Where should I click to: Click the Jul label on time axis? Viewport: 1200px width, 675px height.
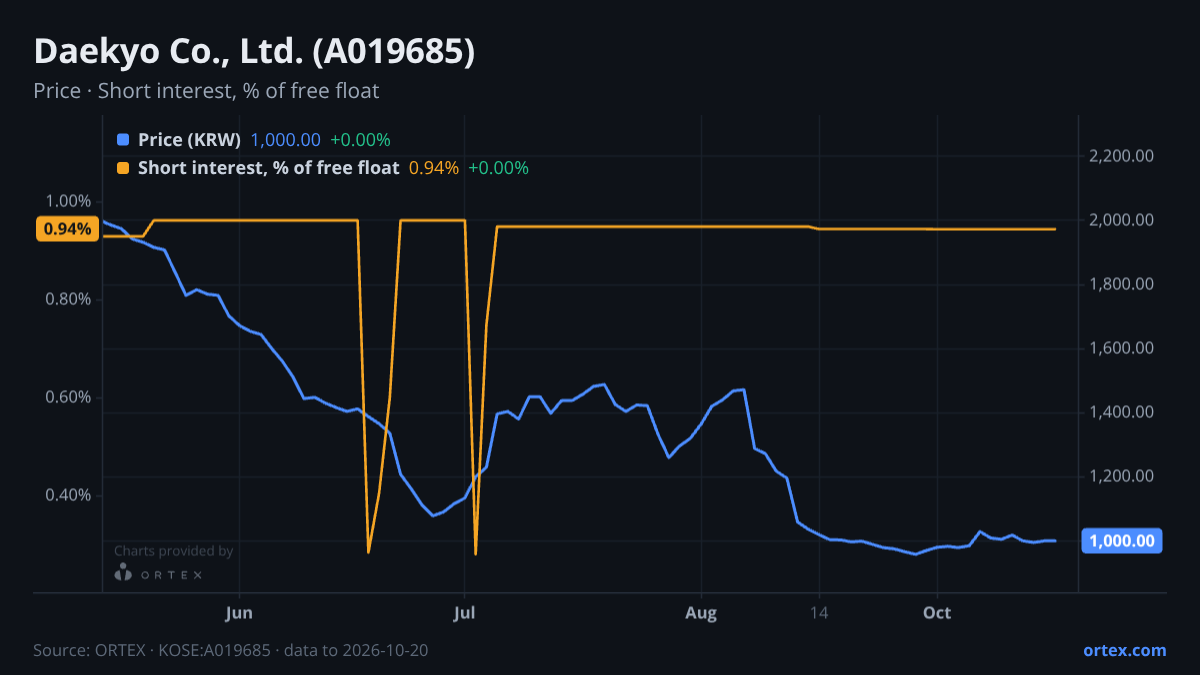tap(464, 612)
